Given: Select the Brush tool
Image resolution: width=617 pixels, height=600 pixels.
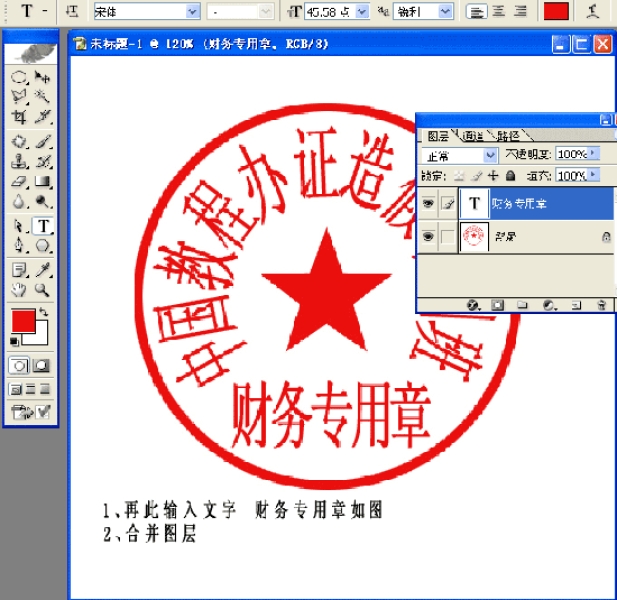Looking at the screenshot, I should pos(42,142).
